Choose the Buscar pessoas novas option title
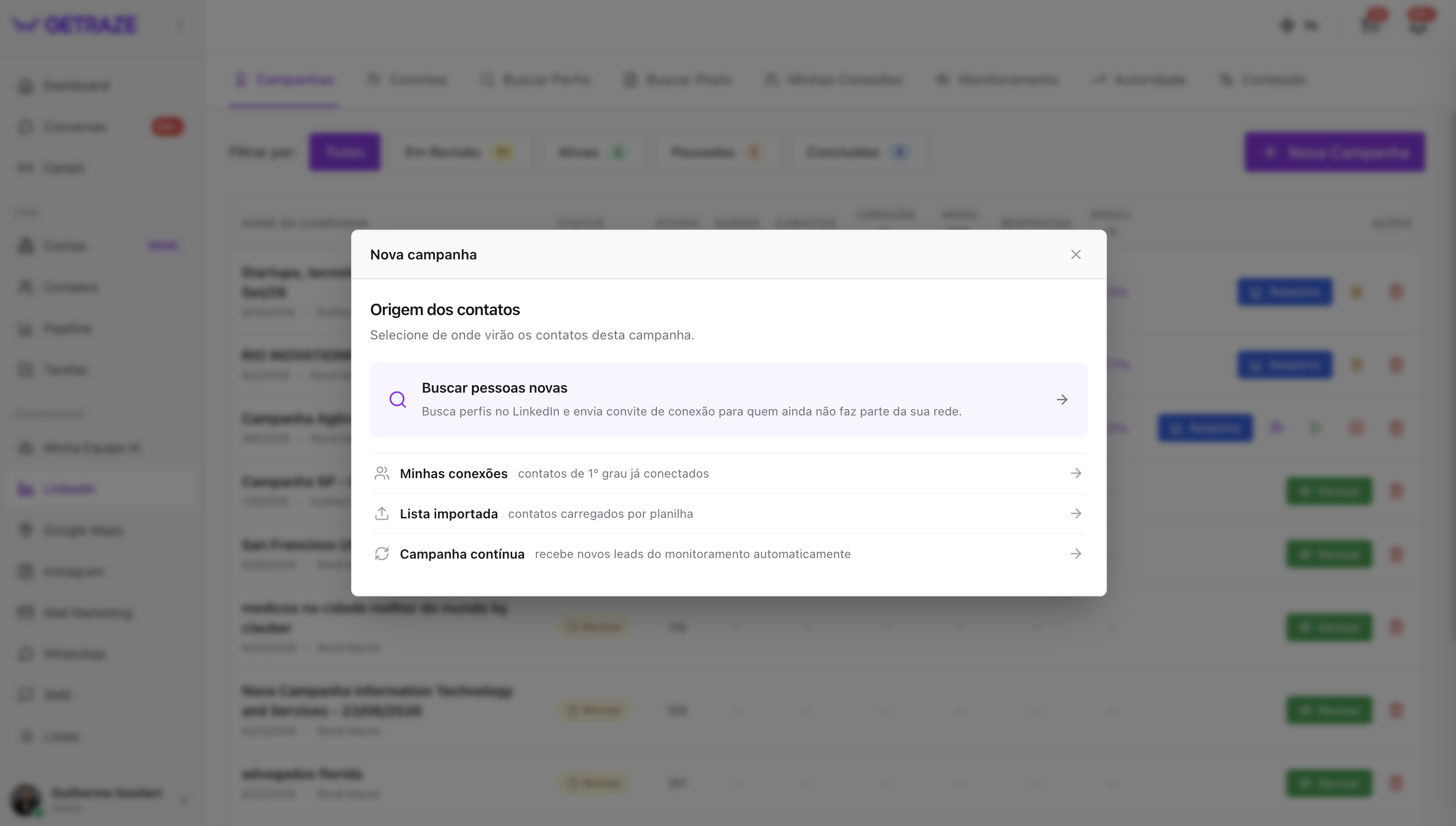The height and width of the screenshot is (826, 1456). coord(494,388)
